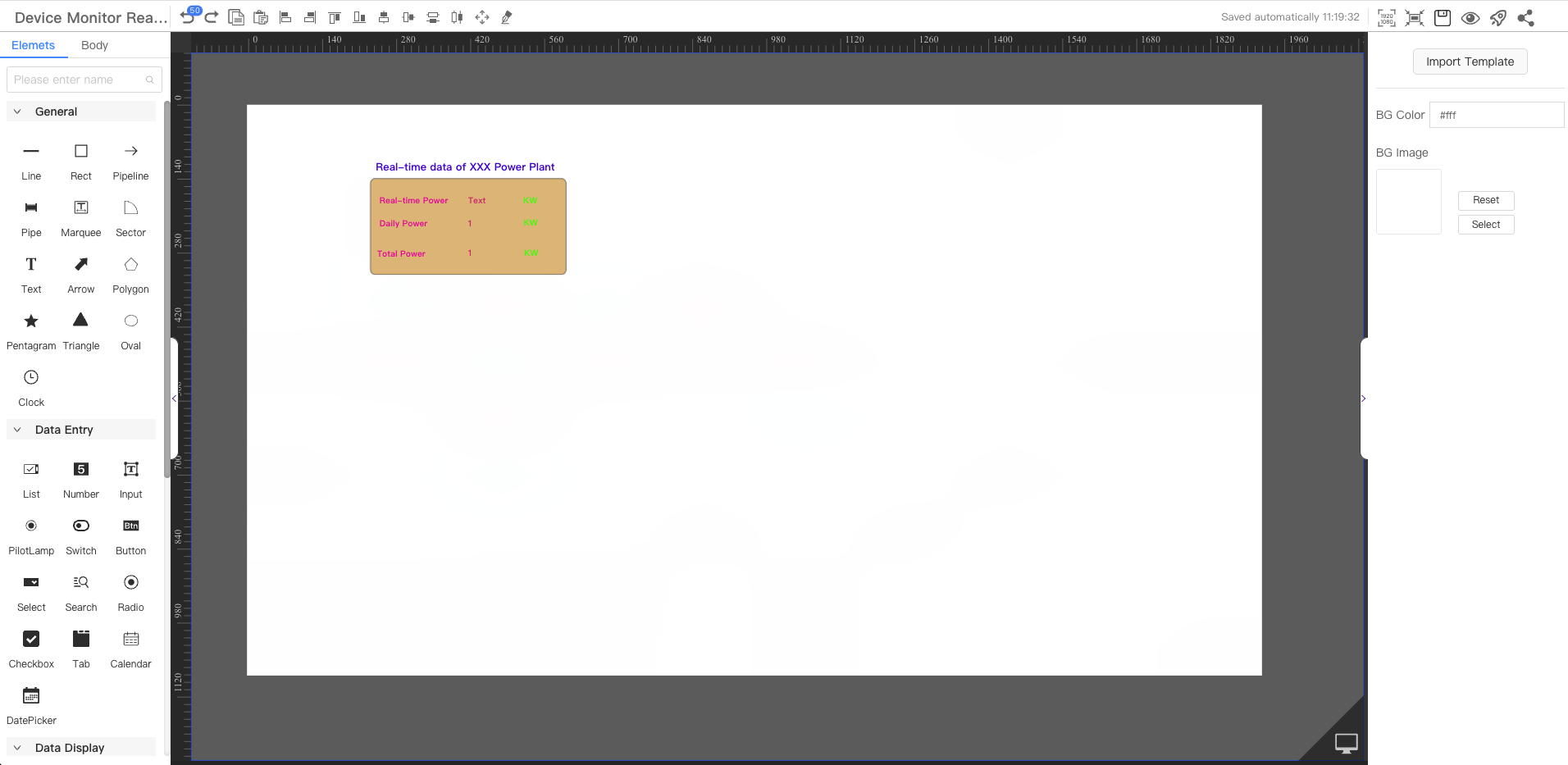The height and width of the screenshot is (765, 1568).
Task: Select the Switch element
Action: (80, 535)
